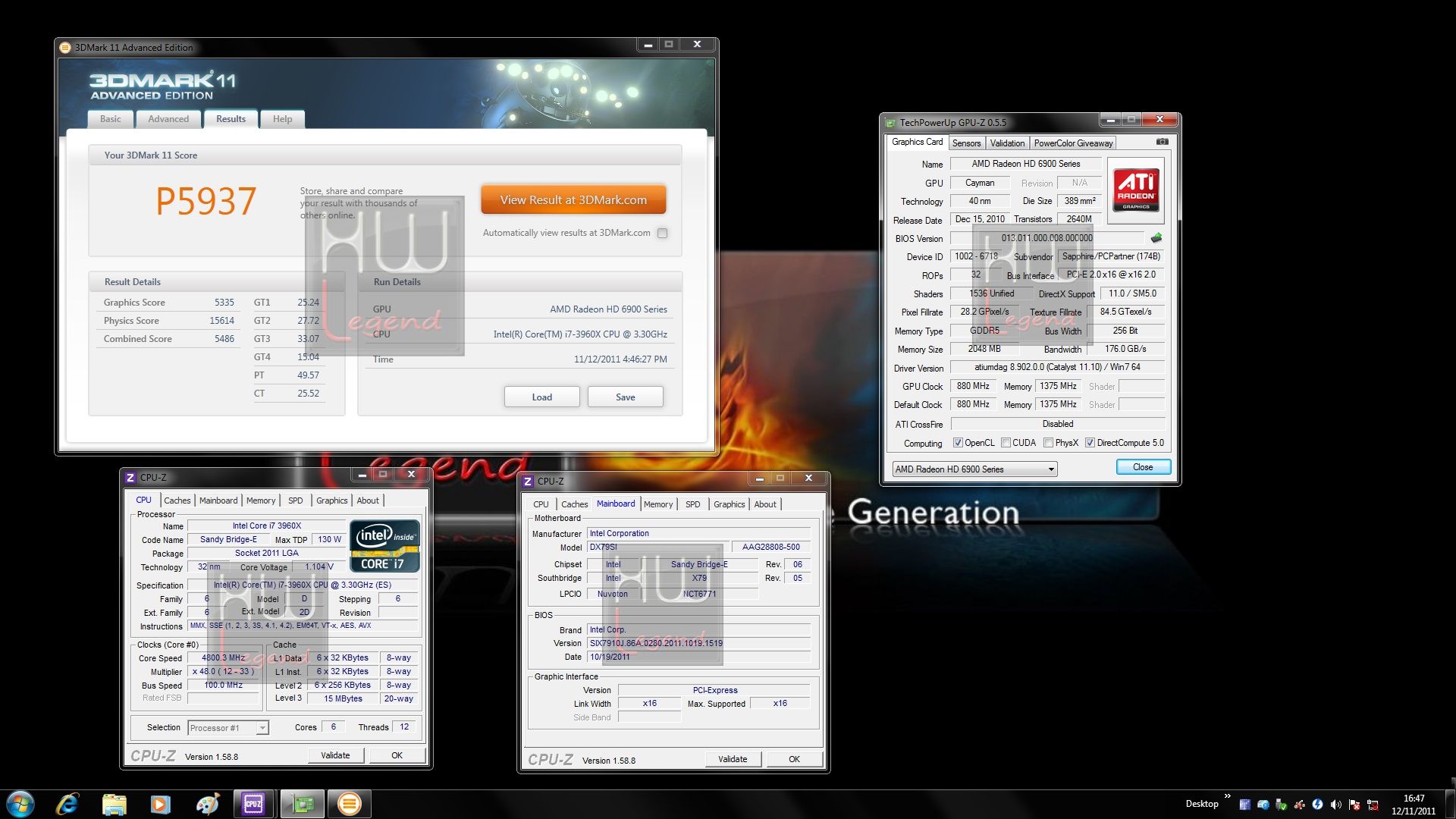Click Validate in the left CPU-Z window
The height and width of the screenshot is (819, 1456).
click(335, 755)
